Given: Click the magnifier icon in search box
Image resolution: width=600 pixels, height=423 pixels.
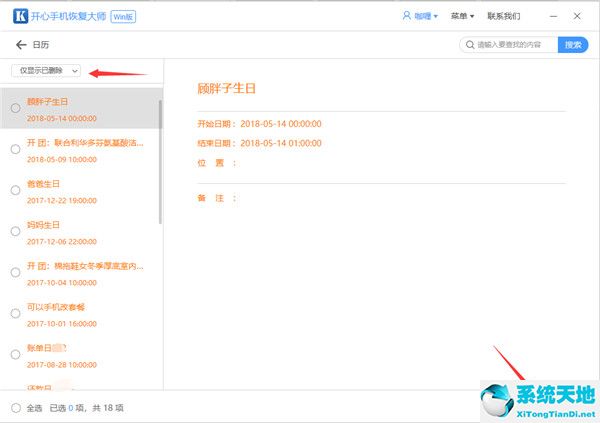Looking at the screenshot, I should 469,45.
